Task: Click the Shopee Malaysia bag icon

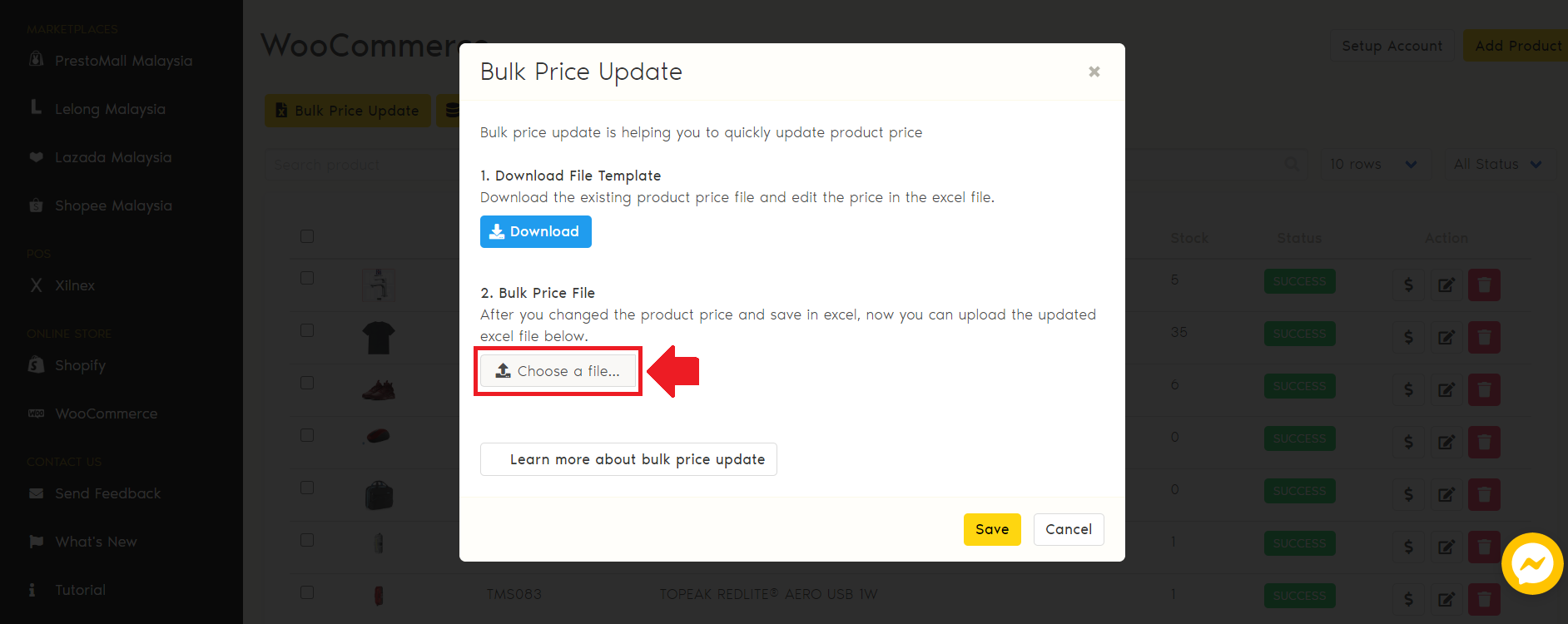Action: click(x=36, y=206)
